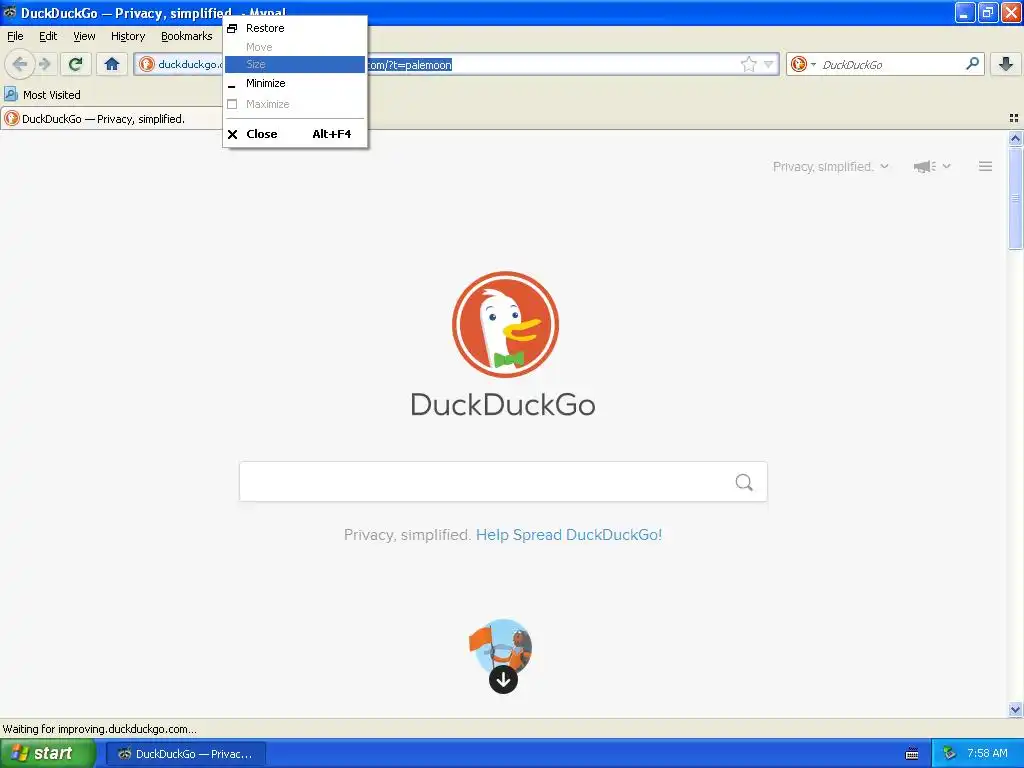Screen dimensions: 1024x768
Task: Select the DuckDuckGo — Privacy, simplified tab
Action: pos(111,119)
